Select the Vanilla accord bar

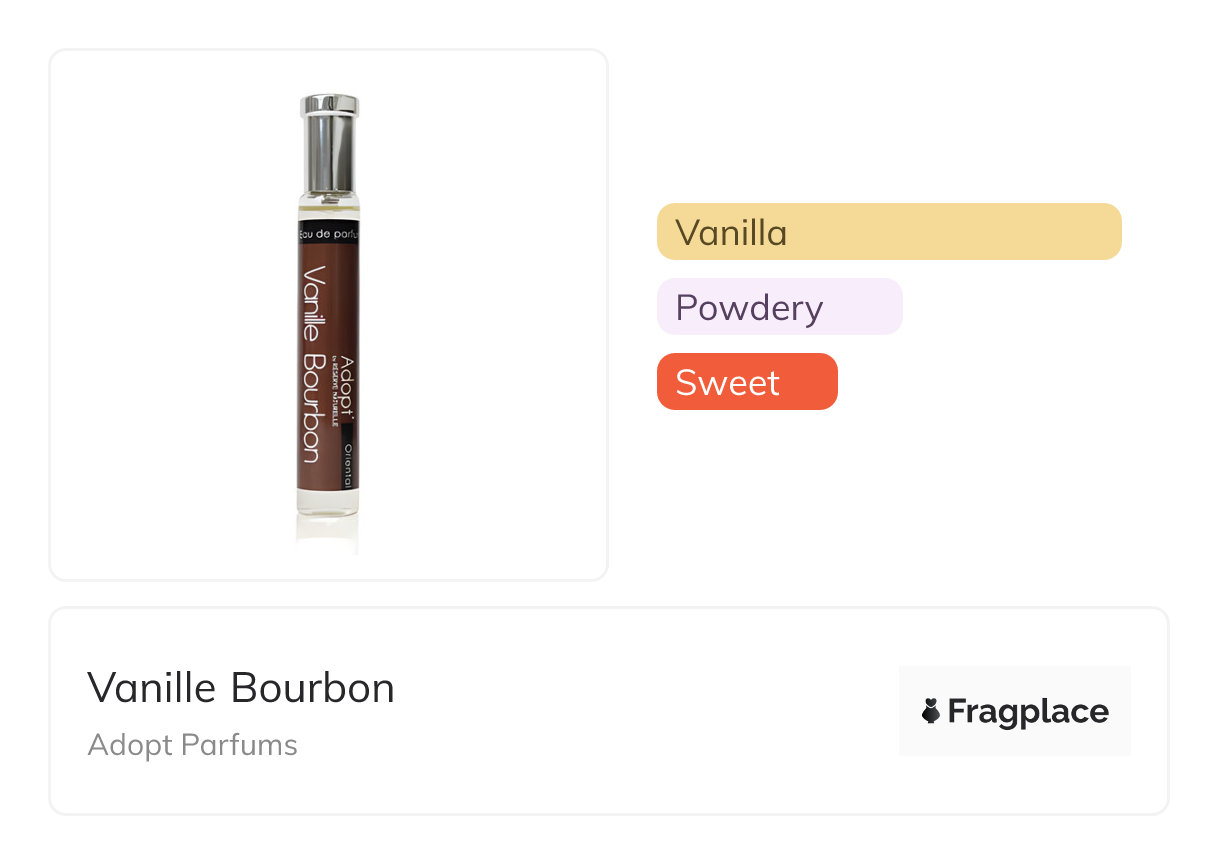[x=888, y=232]
